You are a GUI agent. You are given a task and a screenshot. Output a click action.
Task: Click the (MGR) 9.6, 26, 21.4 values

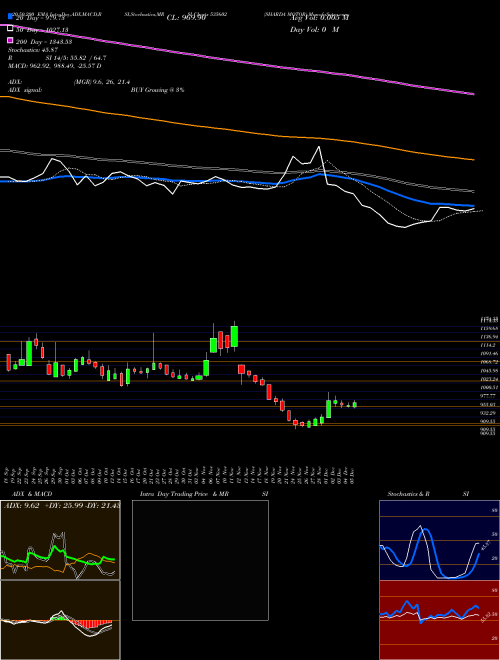(102, 82)
